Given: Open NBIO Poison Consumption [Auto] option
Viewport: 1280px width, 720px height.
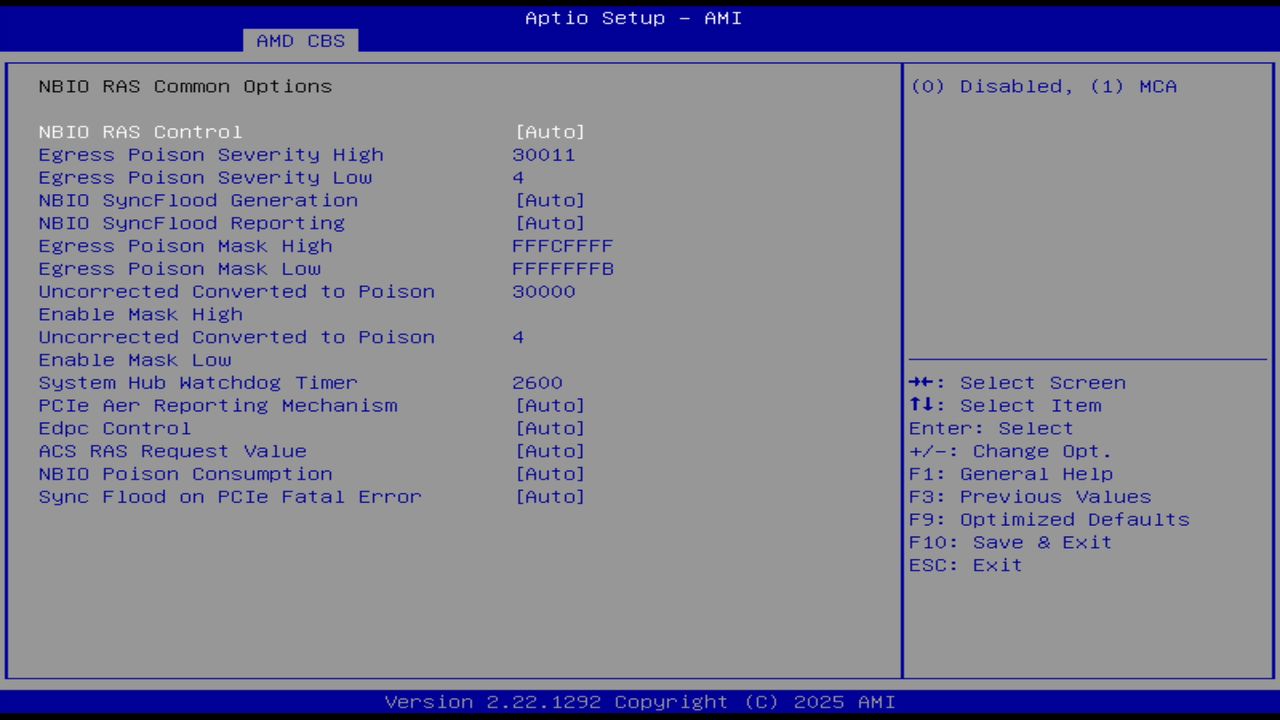Looking at the screenshot, I should [x=550, y=474].
